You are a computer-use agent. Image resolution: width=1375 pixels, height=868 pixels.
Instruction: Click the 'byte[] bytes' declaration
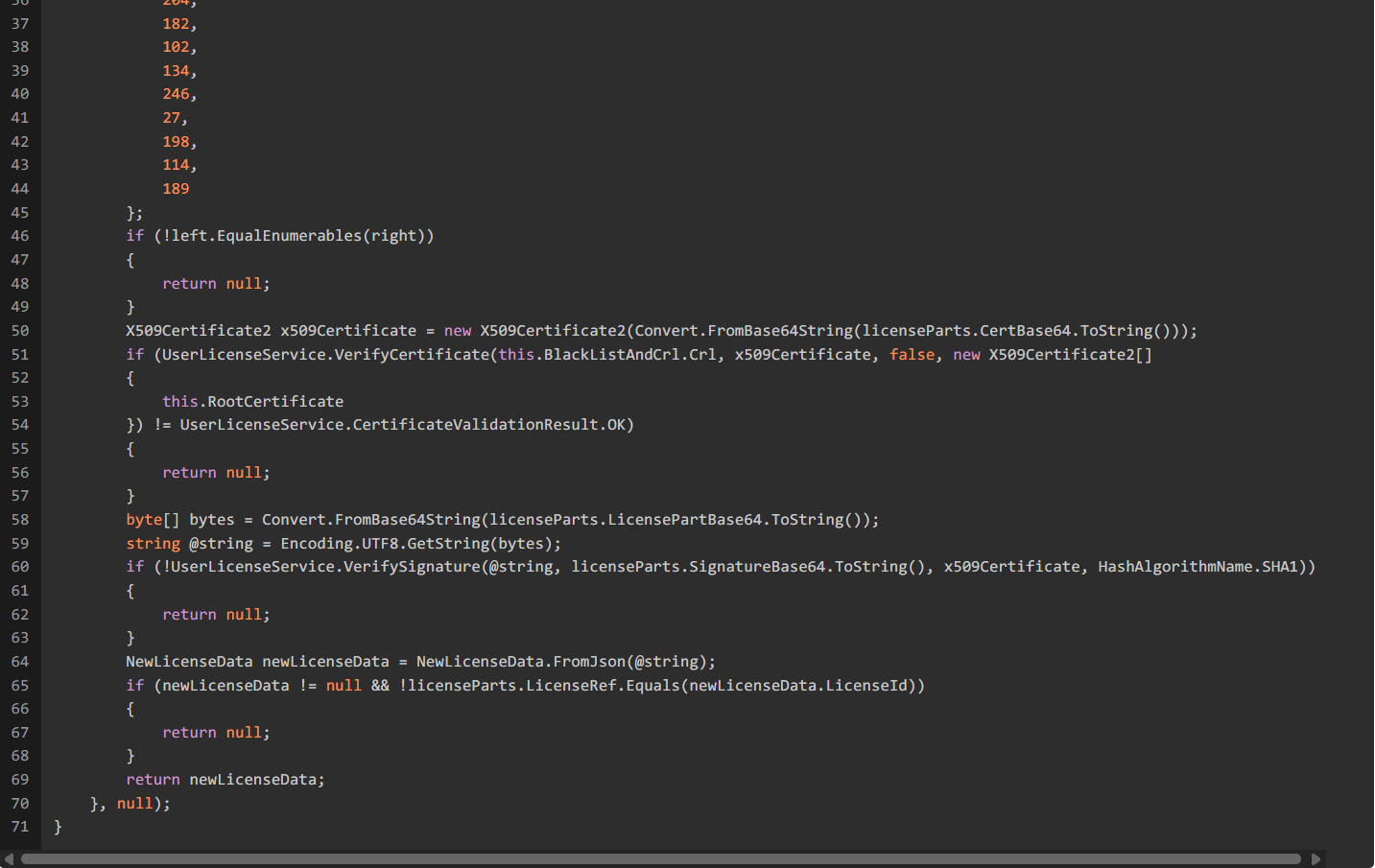pyautogui.click(x=180, y=520)
